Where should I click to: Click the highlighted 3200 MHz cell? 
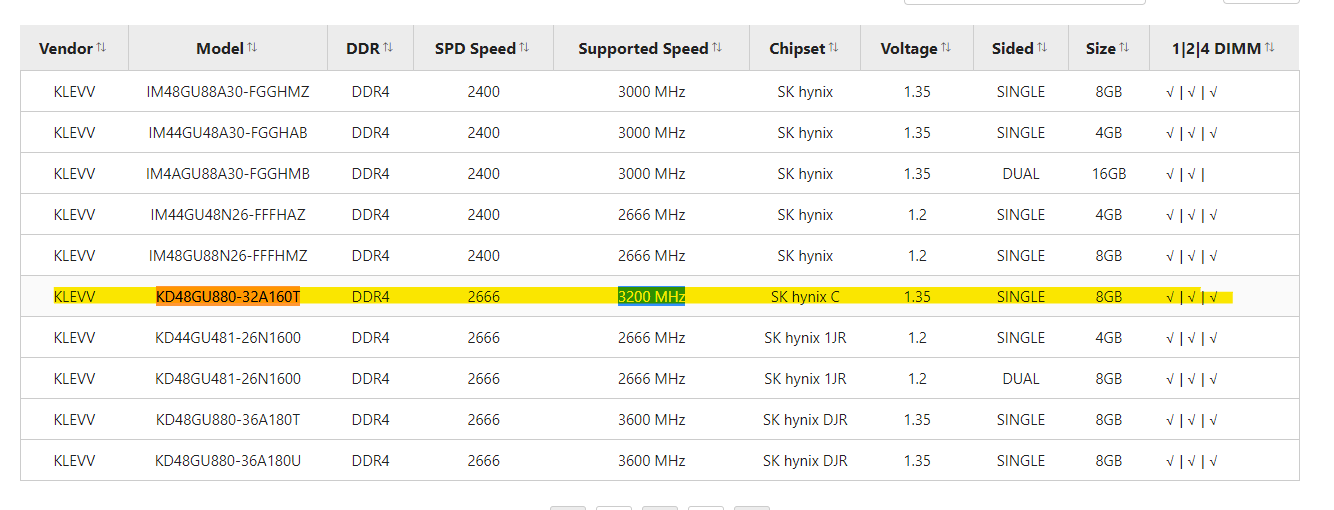tap(651, 297)
